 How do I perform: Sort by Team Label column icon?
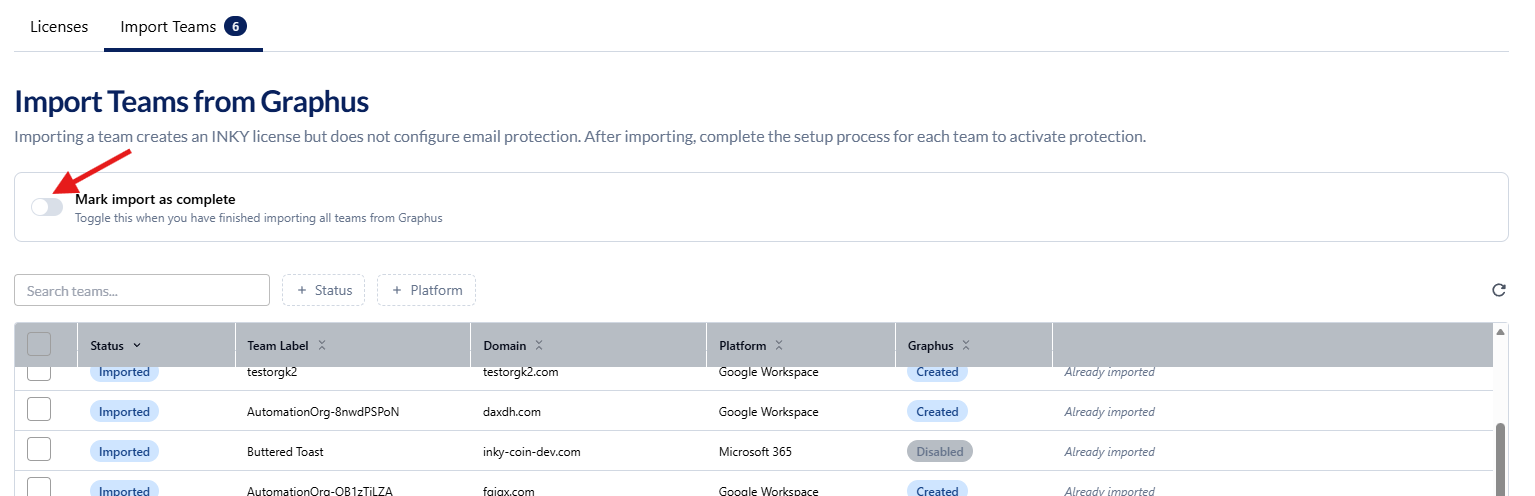(322, 346)
